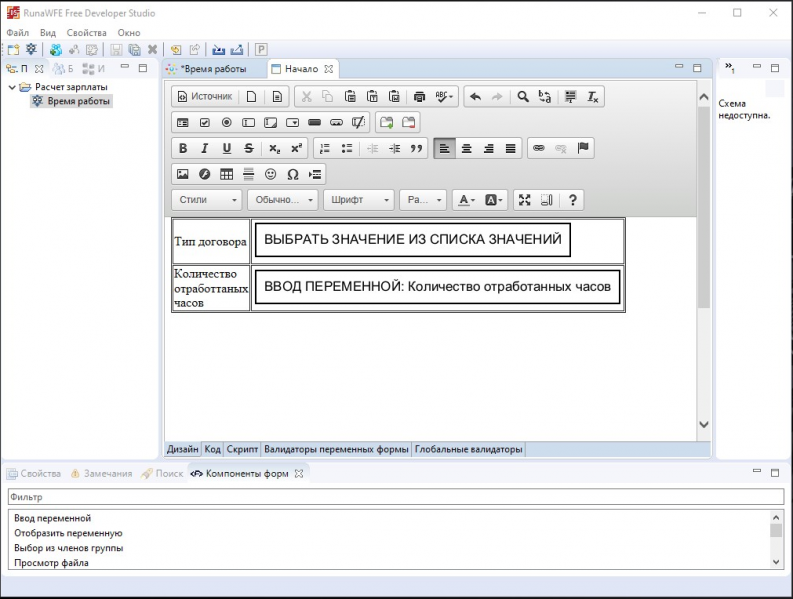Insert a form button element

315,122
